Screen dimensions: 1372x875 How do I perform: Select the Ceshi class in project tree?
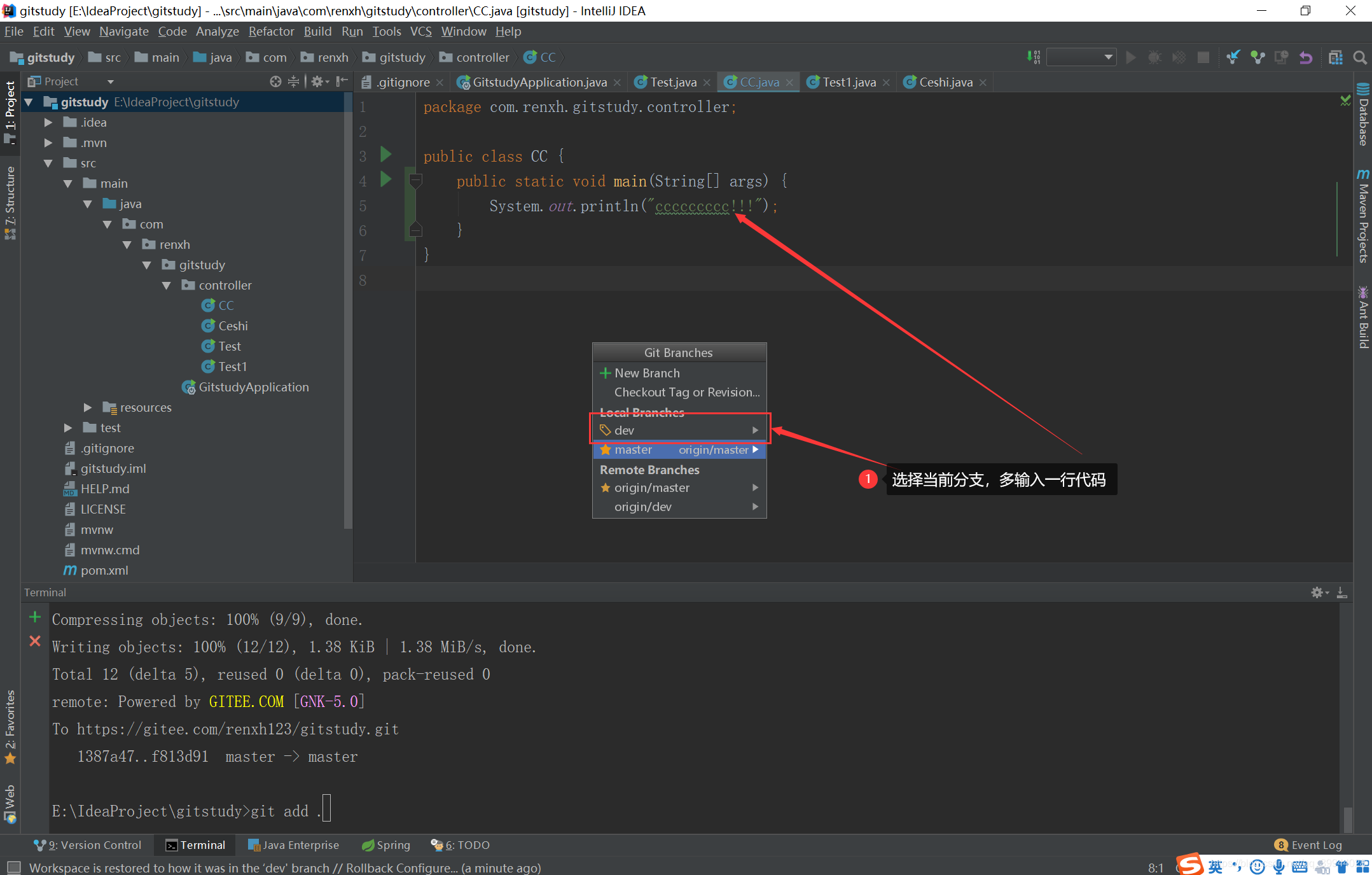pos(225,326)
